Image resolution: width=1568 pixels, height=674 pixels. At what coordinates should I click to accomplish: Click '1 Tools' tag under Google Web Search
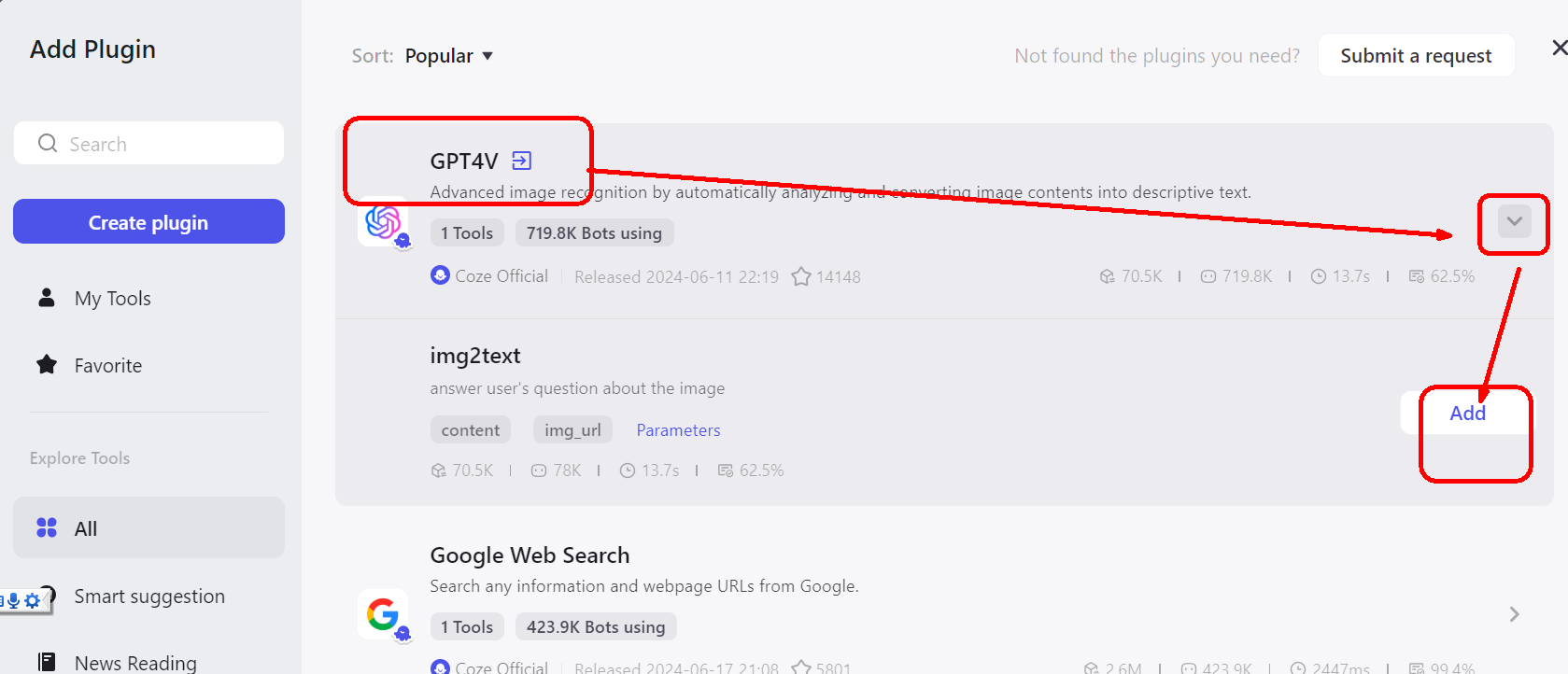pos(467,627)
